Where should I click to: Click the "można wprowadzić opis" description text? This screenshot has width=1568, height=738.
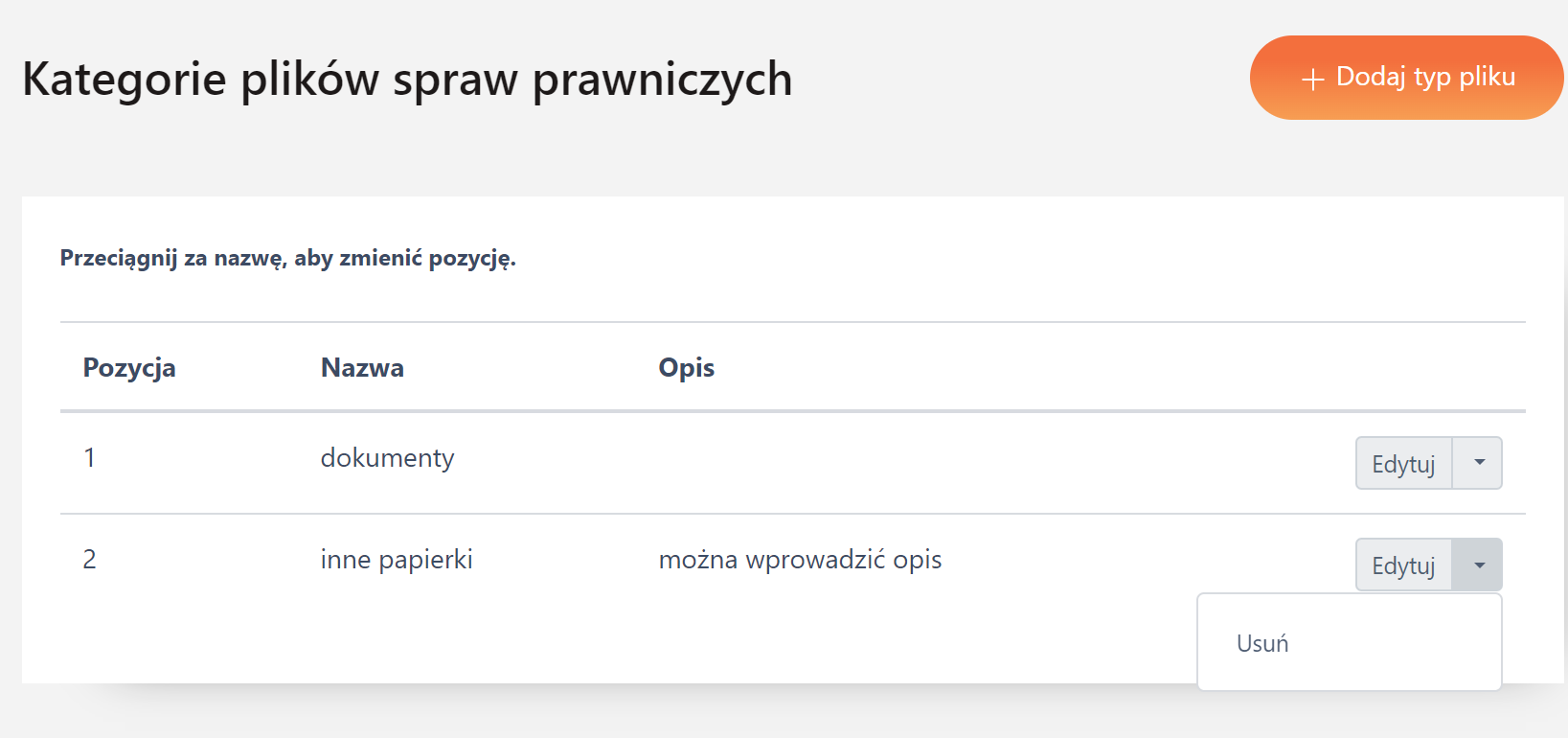pyautogui.click(x=800, y=560)
